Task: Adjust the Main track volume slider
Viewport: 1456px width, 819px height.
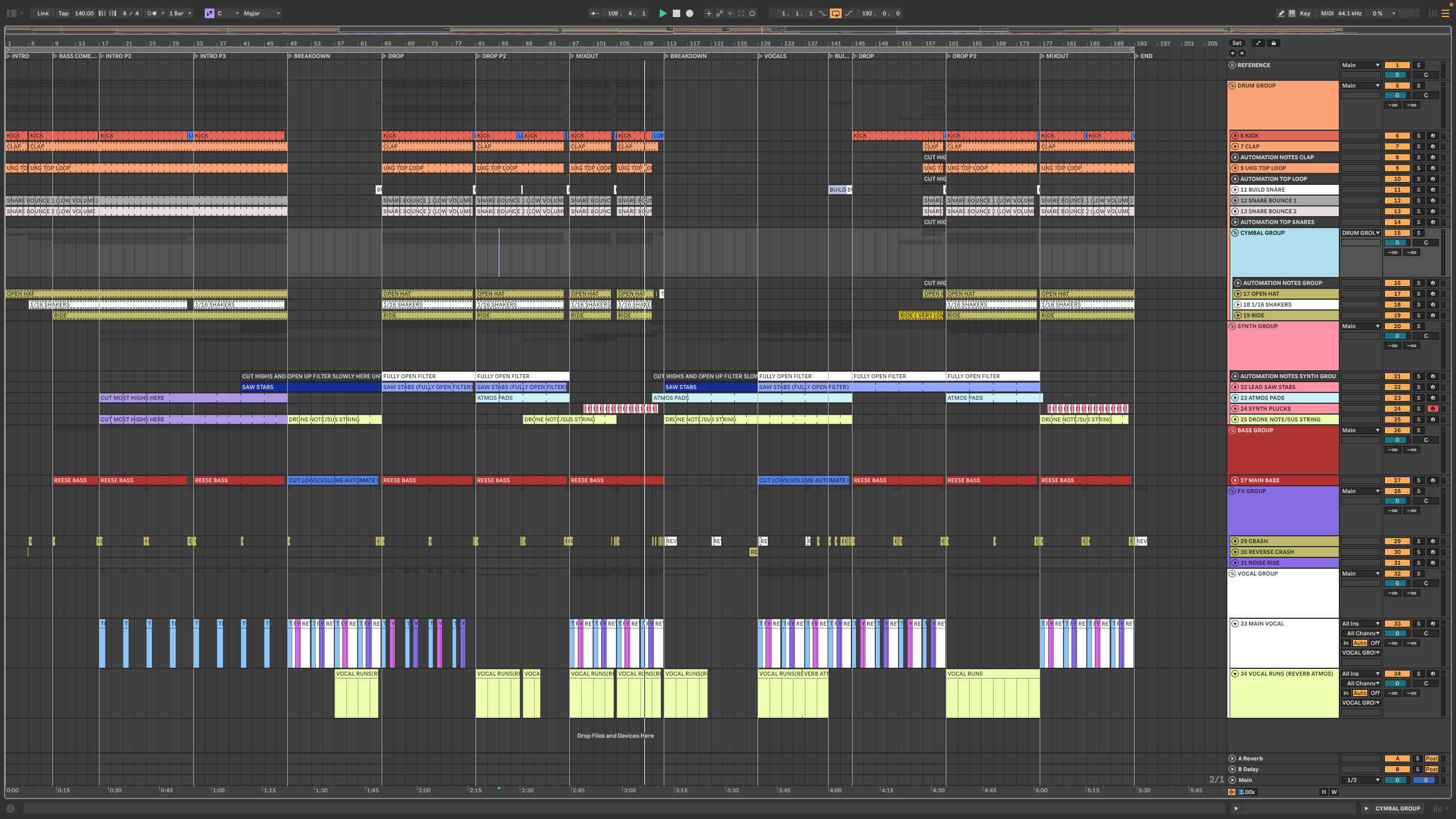Action: tap(1397, 780)
